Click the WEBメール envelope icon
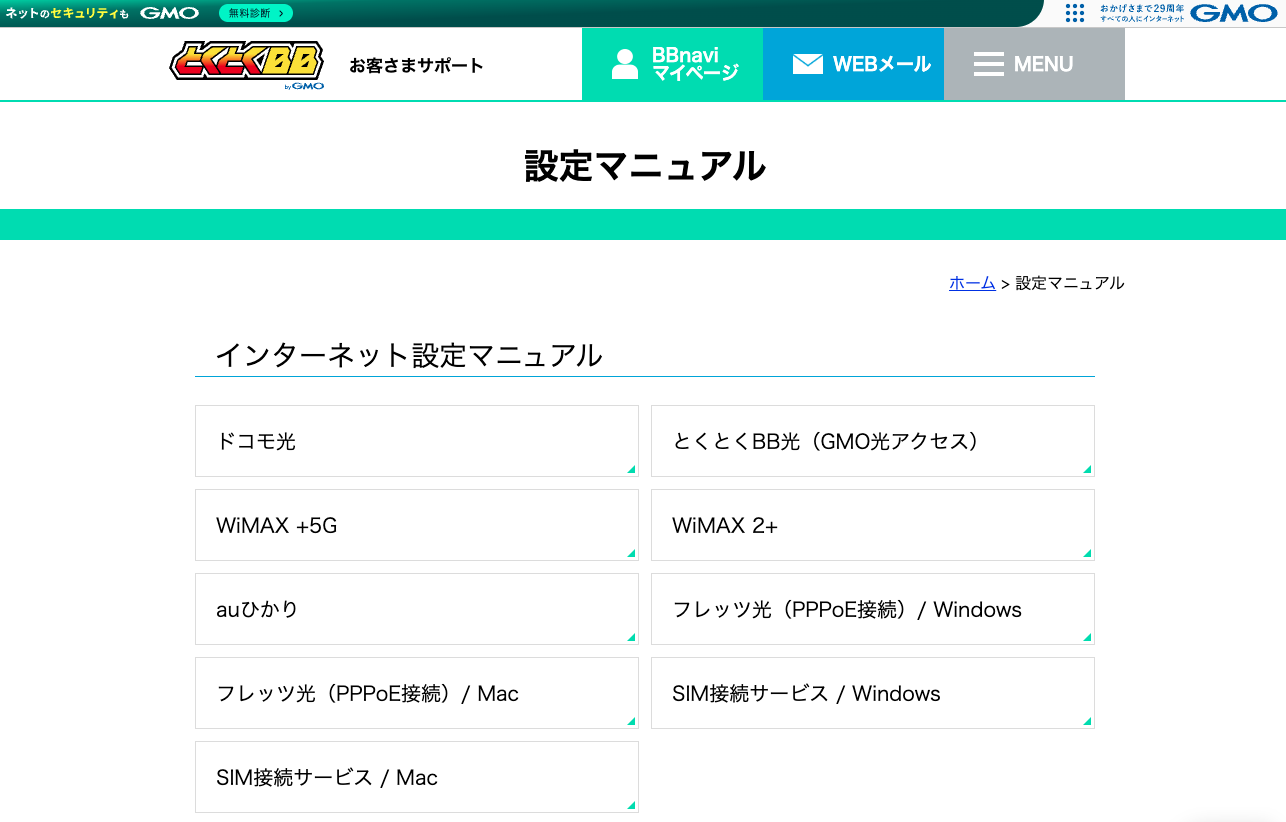Viewport: 1286px width, 822px height. 807,64
